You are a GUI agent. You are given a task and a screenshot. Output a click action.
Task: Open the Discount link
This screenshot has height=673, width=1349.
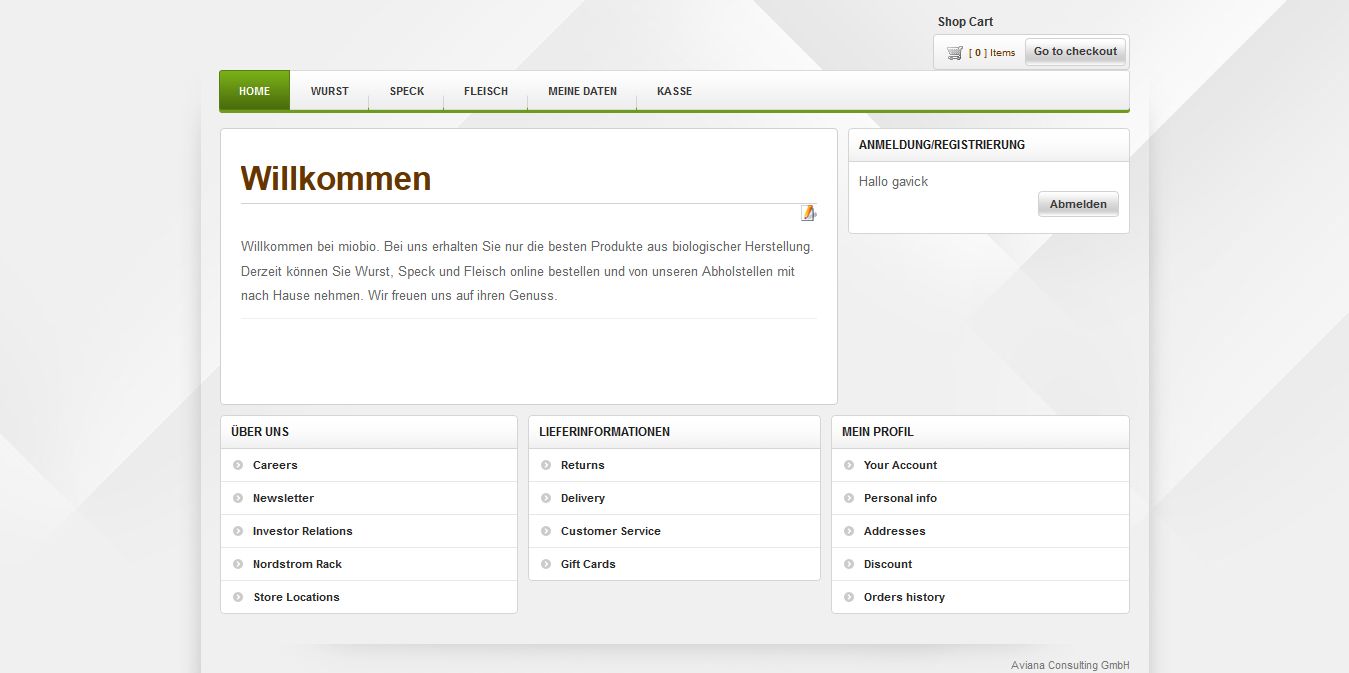tap(888, 564)
